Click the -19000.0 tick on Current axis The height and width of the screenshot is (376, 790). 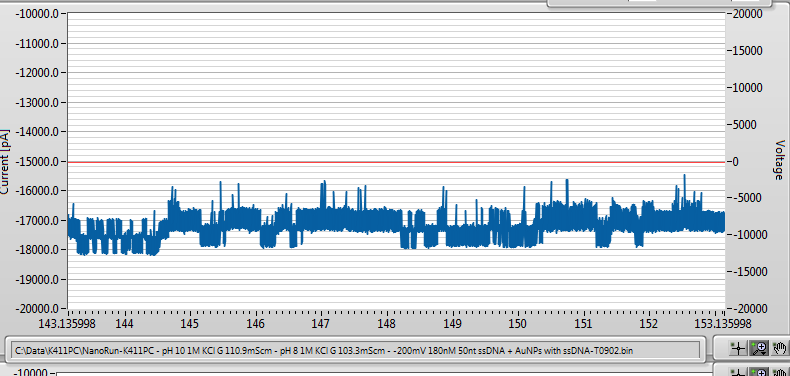[x=38, y=279]
